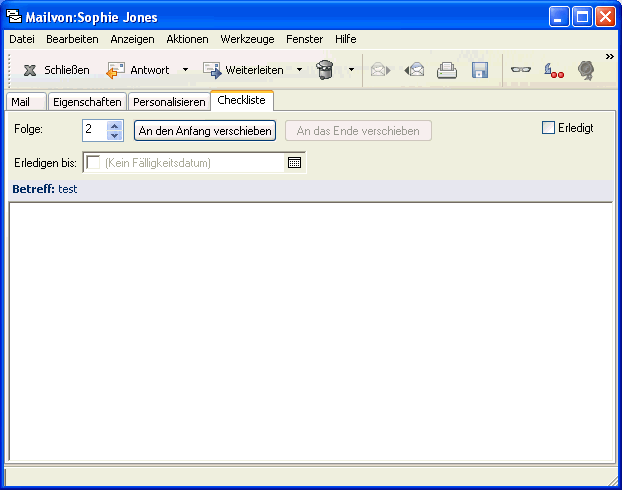Image resolution: width=622 pixels, height=490 pixels.
Task: Switch to the Personalisieren tab
Action: coord(169,102)
